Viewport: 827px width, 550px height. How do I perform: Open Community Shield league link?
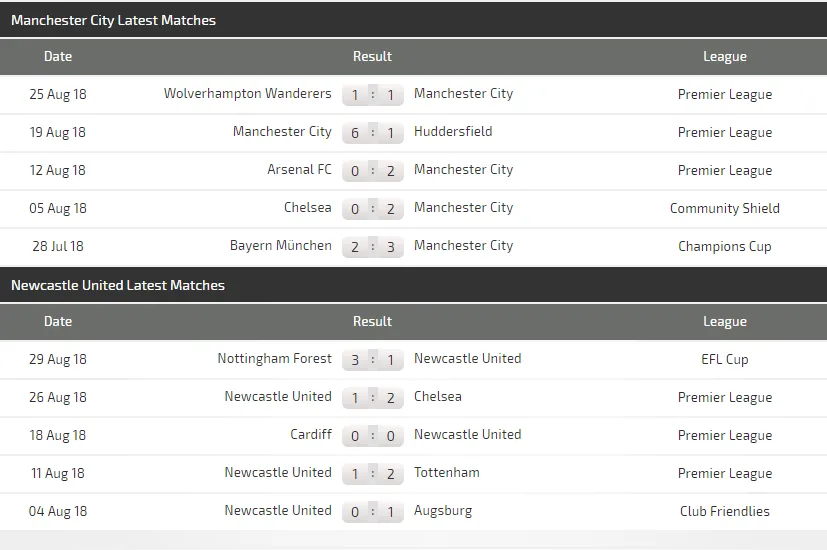pos(724,209)
